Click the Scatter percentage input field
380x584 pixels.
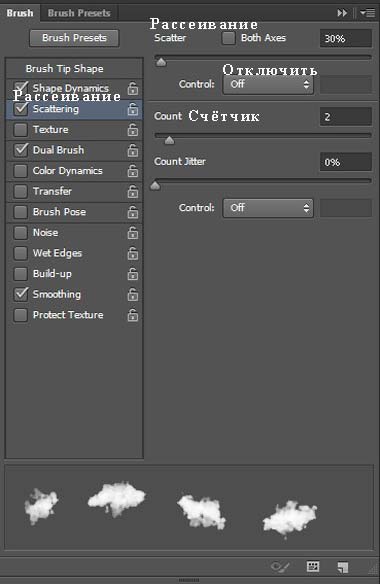click(x=346, y=38)
